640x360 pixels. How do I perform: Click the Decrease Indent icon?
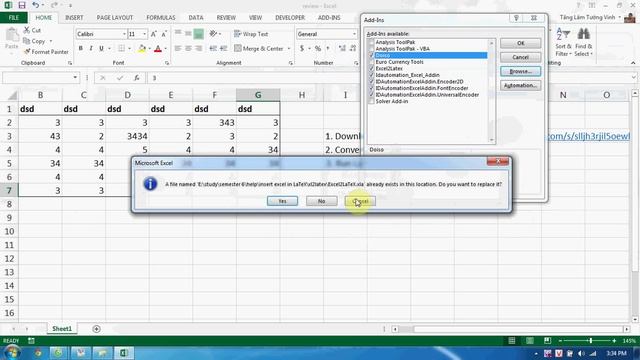pyautogui.click(x=213, y=49)
